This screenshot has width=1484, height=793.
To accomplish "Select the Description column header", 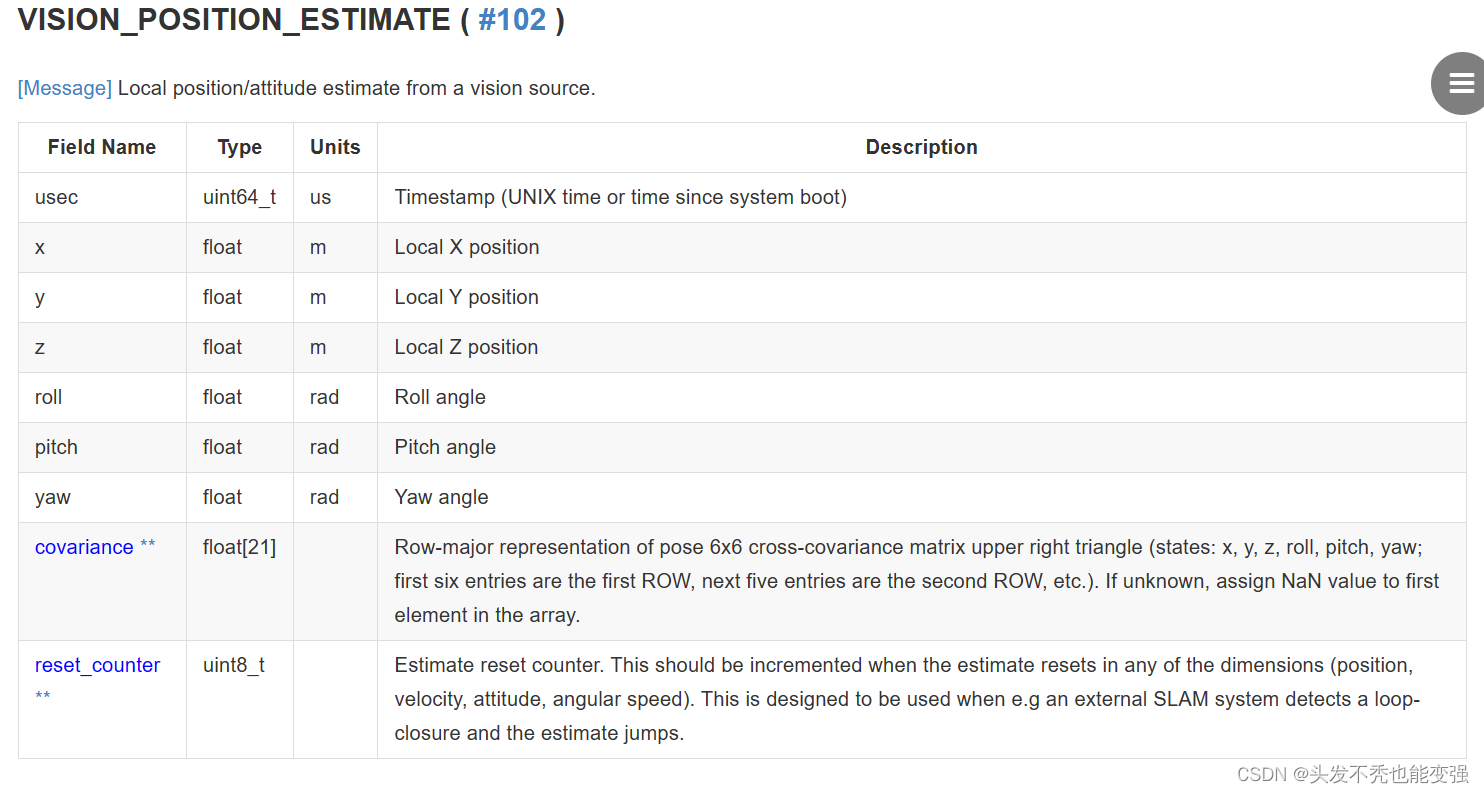I will [x=921, y=147].
